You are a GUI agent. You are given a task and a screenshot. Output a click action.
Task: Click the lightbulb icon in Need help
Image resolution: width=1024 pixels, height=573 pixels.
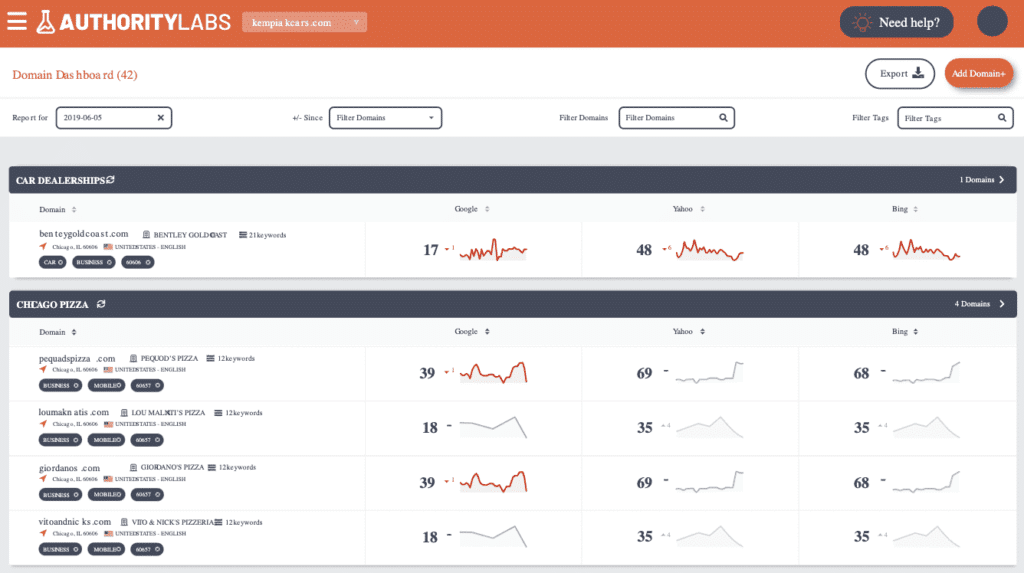click(x=862, y=22)
